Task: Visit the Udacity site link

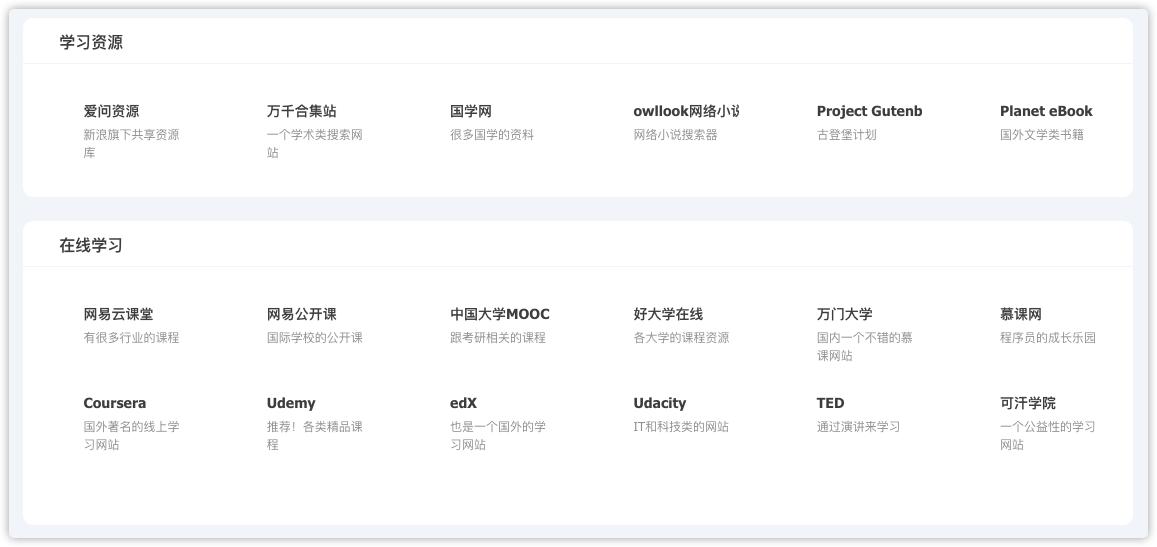Action: (x=659, y=403)
